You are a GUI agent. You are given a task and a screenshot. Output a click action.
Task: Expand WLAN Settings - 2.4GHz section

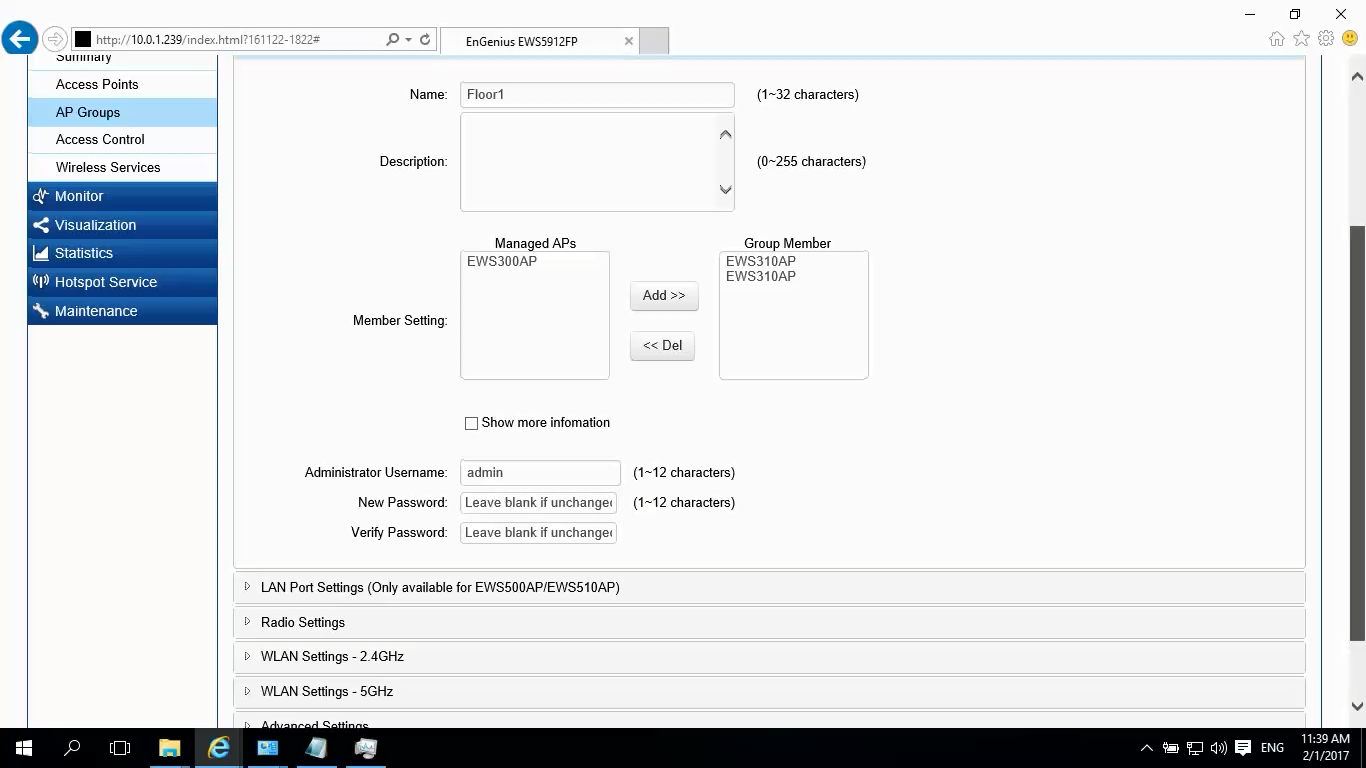769,656
